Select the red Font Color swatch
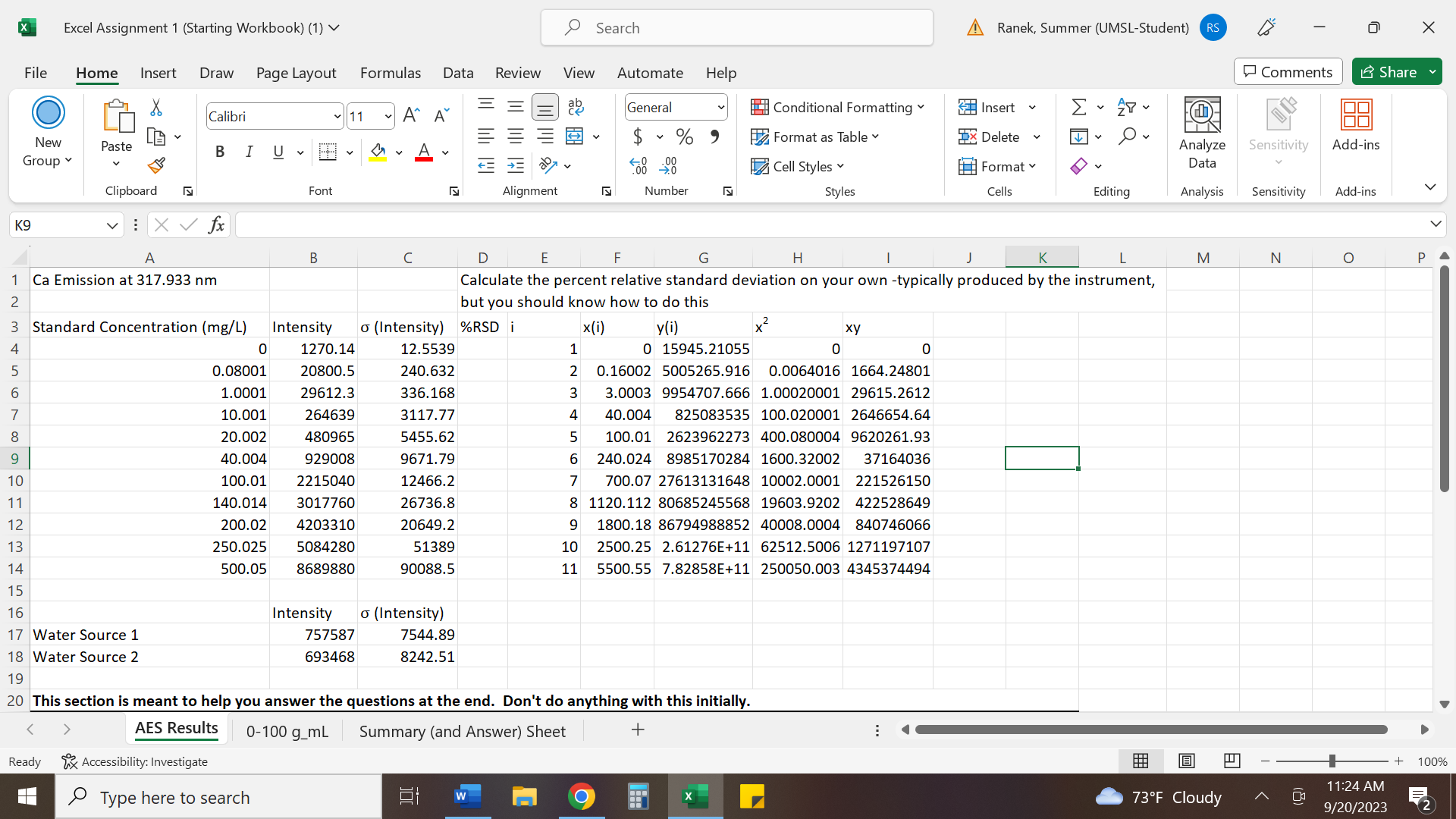The image size is (1456, 819). pyautogui.click(x=424, y=152)
